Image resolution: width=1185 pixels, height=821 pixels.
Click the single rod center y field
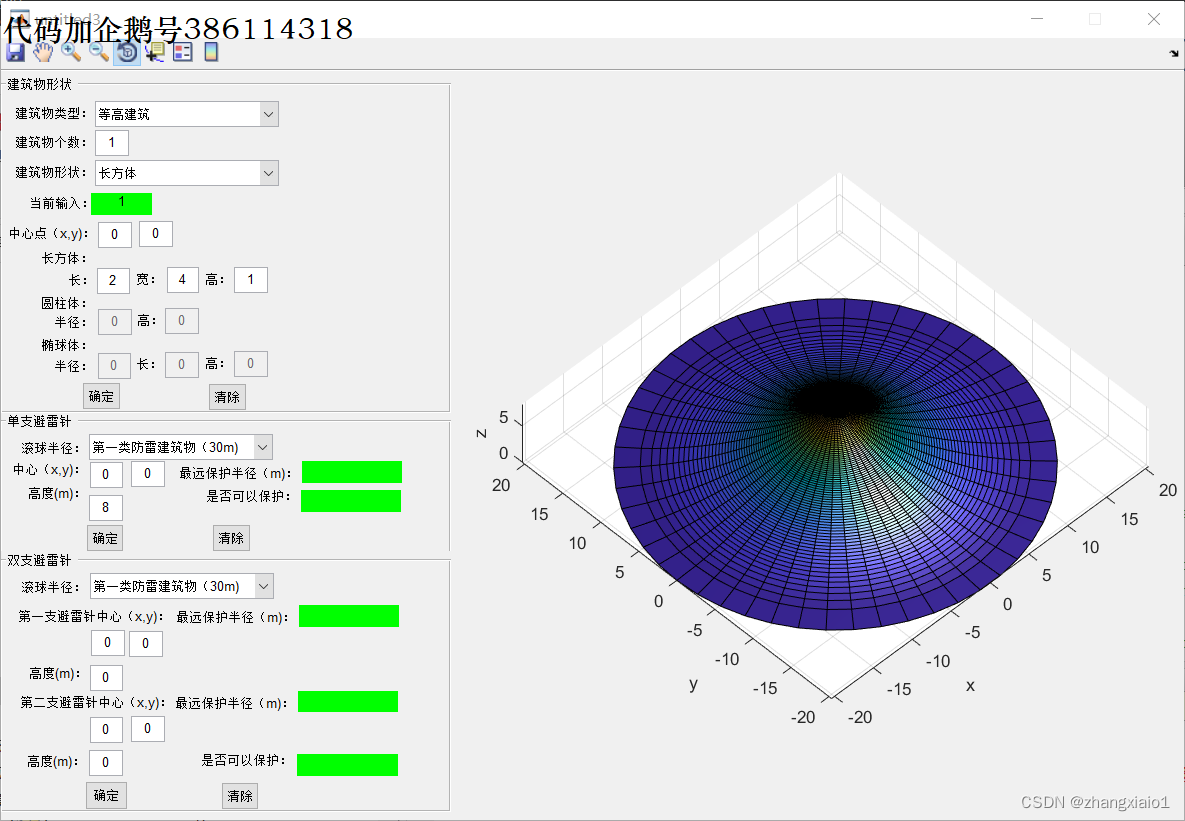(148, 474)
